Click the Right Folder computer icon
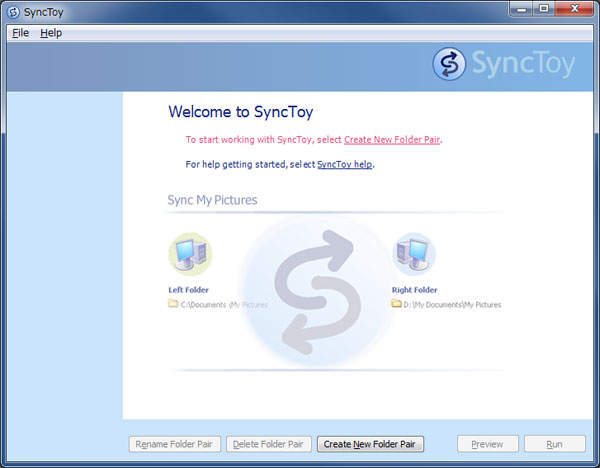The image size is (600, 468). click(x=414, y=254)
